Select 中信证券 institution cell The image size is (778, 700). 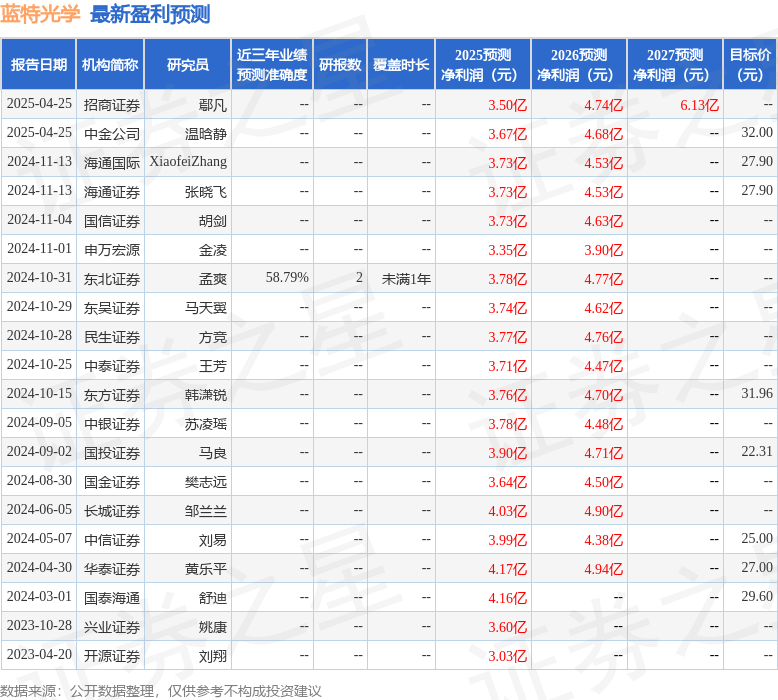pyautogui.click(x=112, y=540)
